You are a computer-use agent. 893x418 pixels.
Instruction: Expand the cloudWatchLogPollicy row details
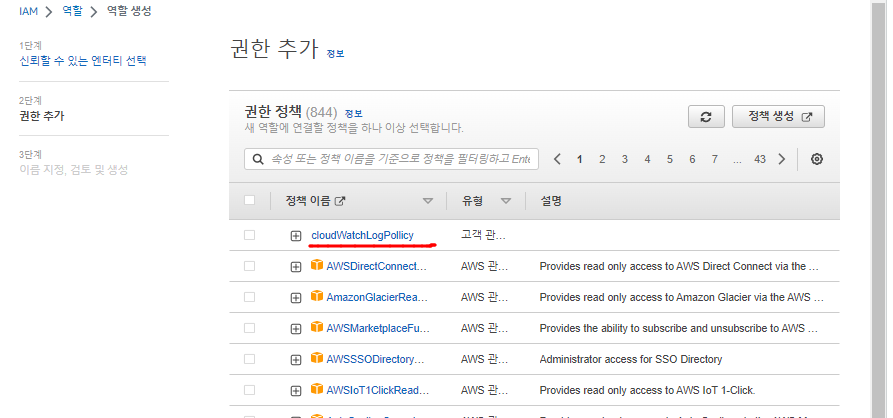296,236
